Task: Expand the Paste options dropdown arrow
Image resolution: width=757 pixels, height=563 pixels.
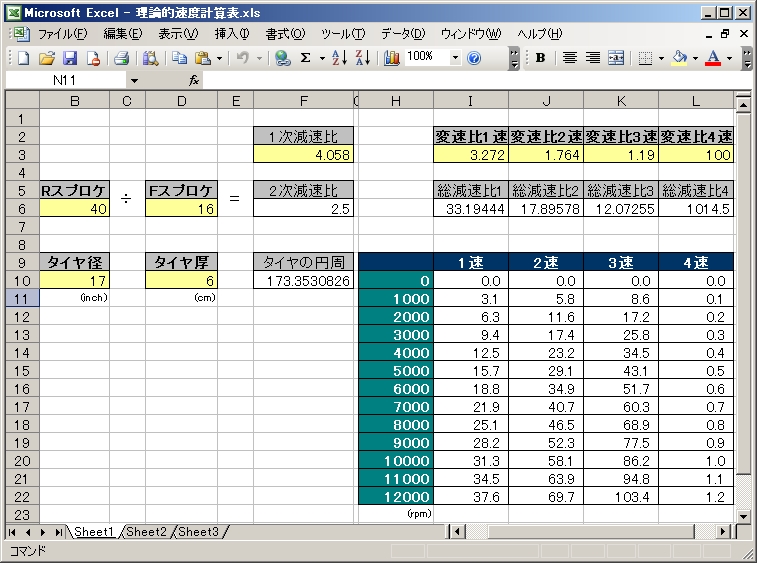Action: 219,58
